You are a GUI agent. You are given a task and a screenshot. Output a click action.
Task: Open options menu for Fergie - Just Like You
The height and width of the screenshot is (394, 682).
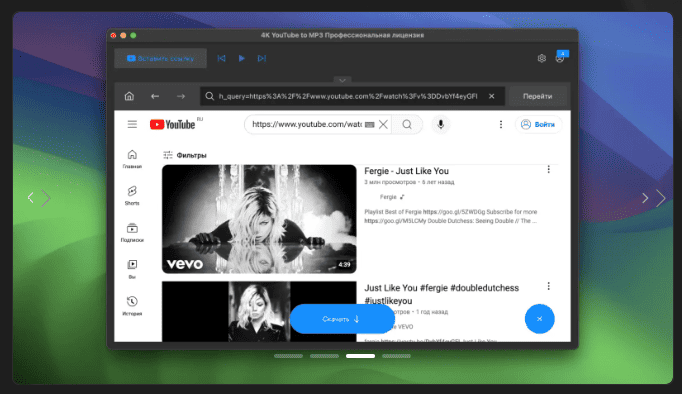pos(548,170)
